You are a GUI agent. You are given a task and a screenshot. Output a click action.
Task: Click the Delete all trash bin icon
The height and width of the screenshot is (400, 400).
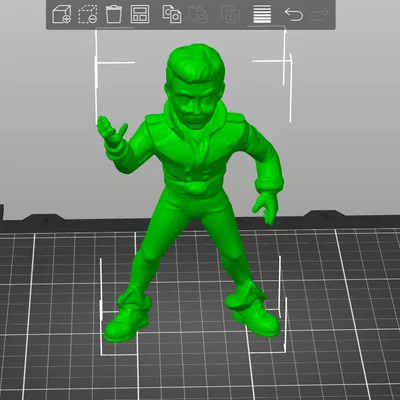pos(114,14)
